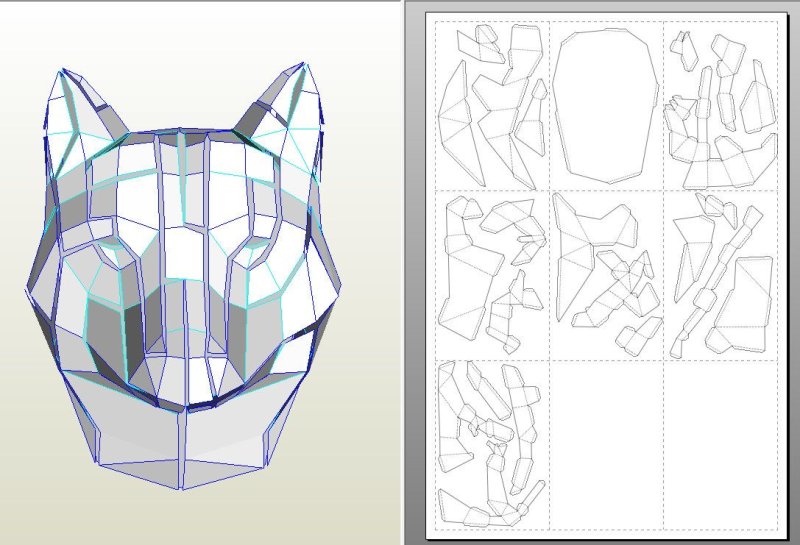Select the part cluster on the top-right pattern page
The height and width of the screenshot is (545, 800).
coord(720,105)
